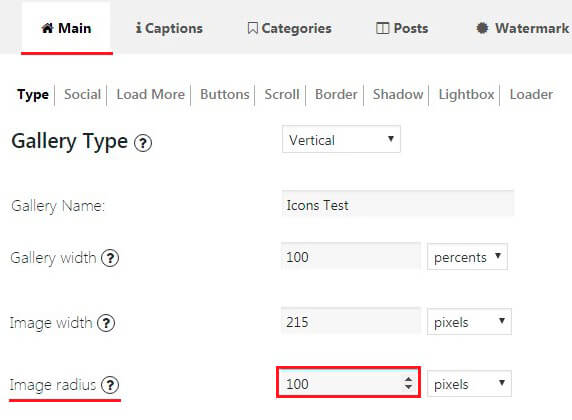
Task: Open the Gallery Type Vertical dropdown
Action: click(x=341, y=139)
